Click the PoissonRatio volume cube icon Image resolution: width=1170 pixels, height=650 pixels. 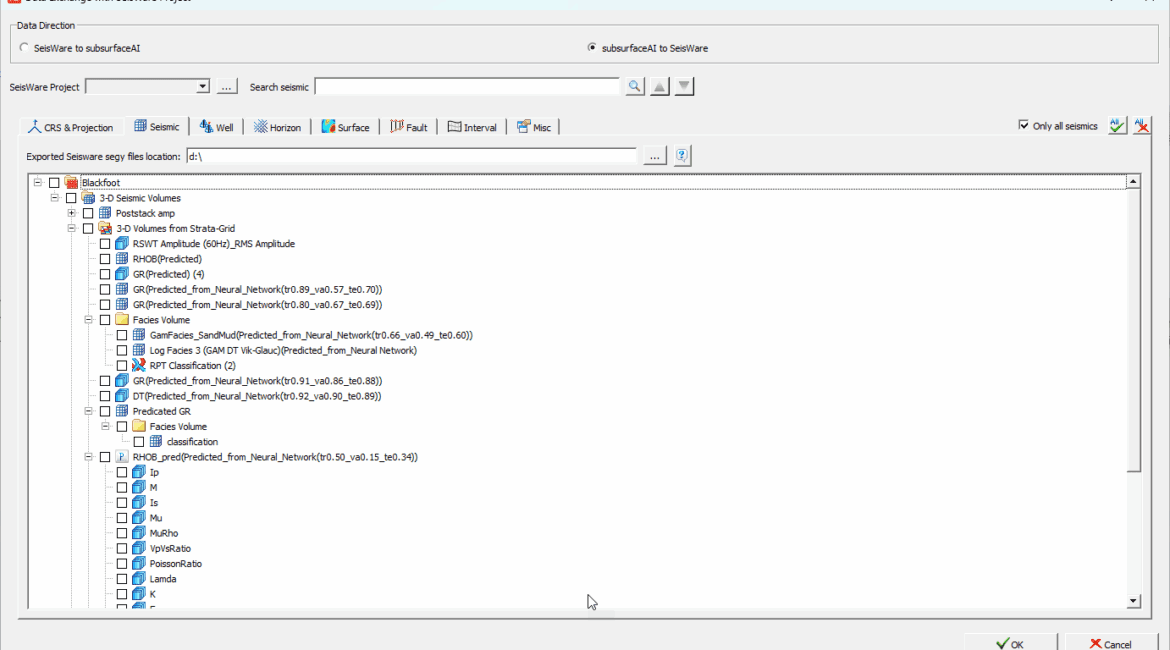139,563
